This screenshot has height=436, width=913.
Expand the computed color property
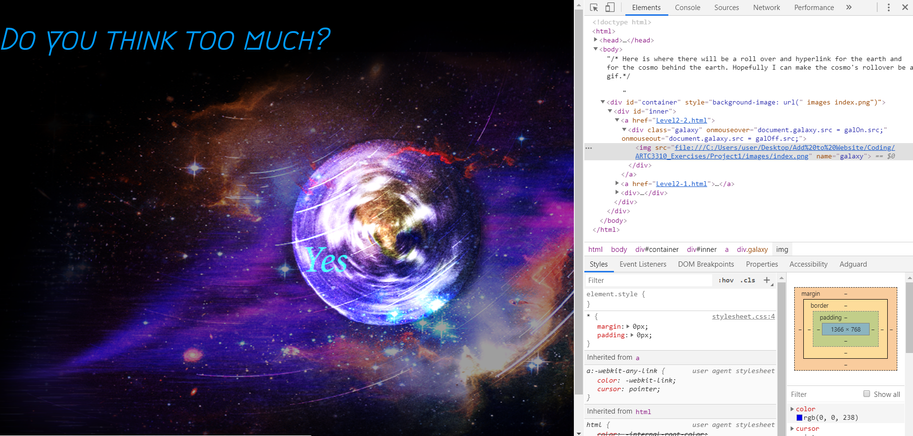(x=792, y=409)
